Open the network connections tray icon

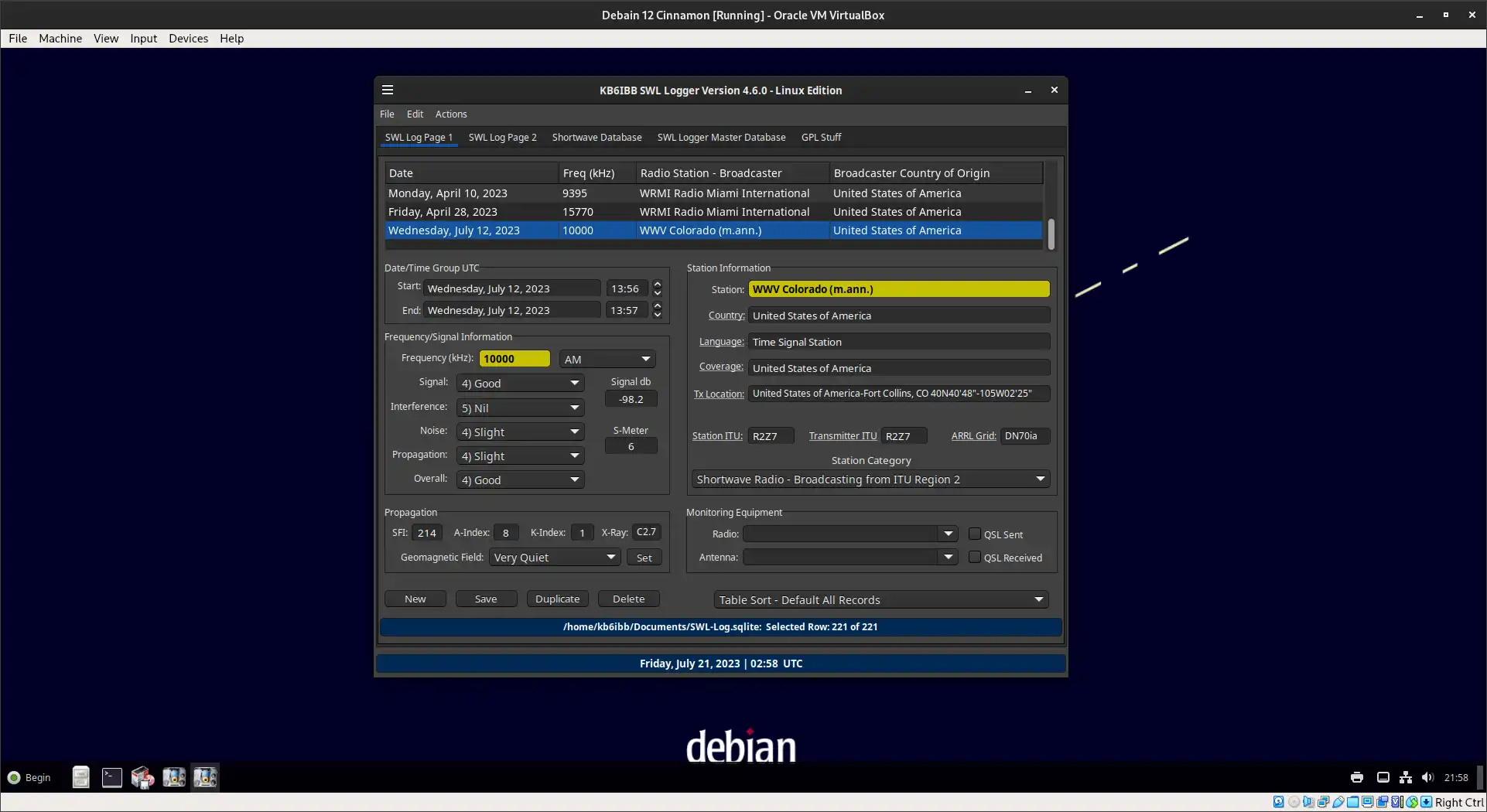pos(1406,777)
